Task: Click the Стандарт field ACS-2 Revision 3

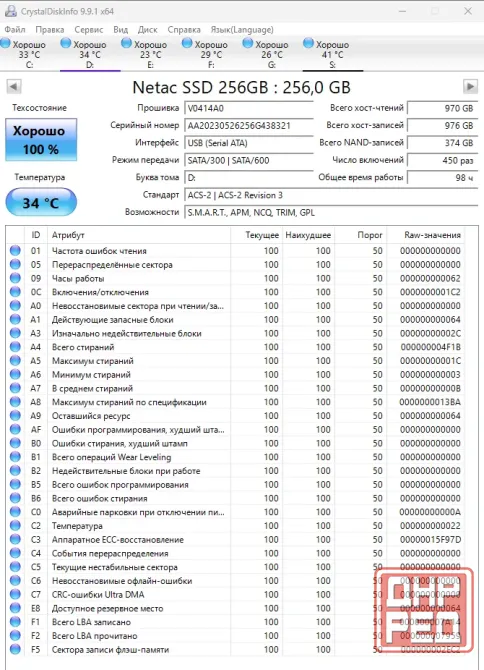Action: coord(331,195)
